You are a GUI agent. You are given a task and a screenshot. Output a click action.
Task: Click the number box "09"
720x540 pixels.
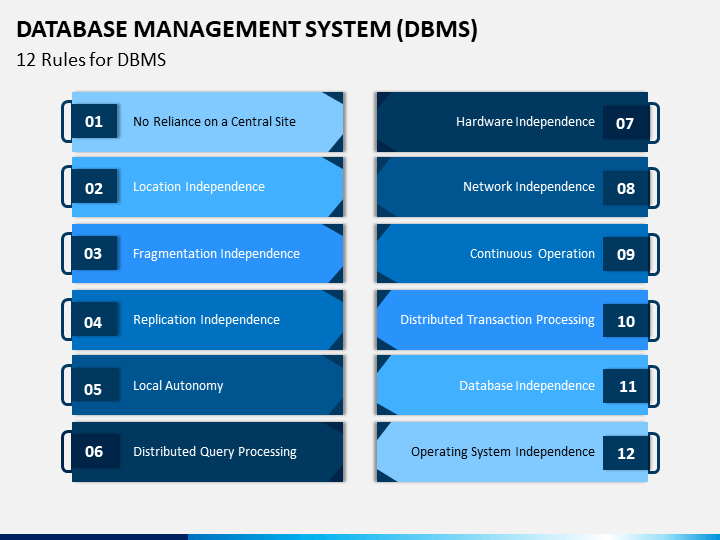625,254
